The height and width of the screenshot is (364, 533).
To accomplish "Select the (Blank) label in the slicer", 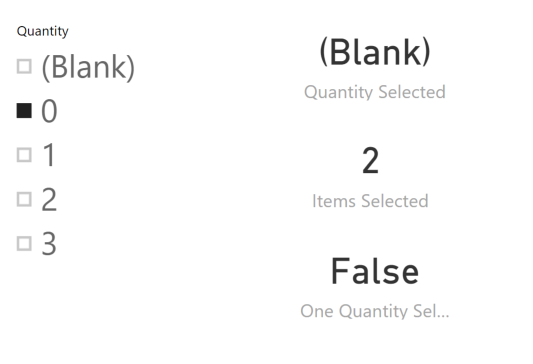I will point(88,68).
